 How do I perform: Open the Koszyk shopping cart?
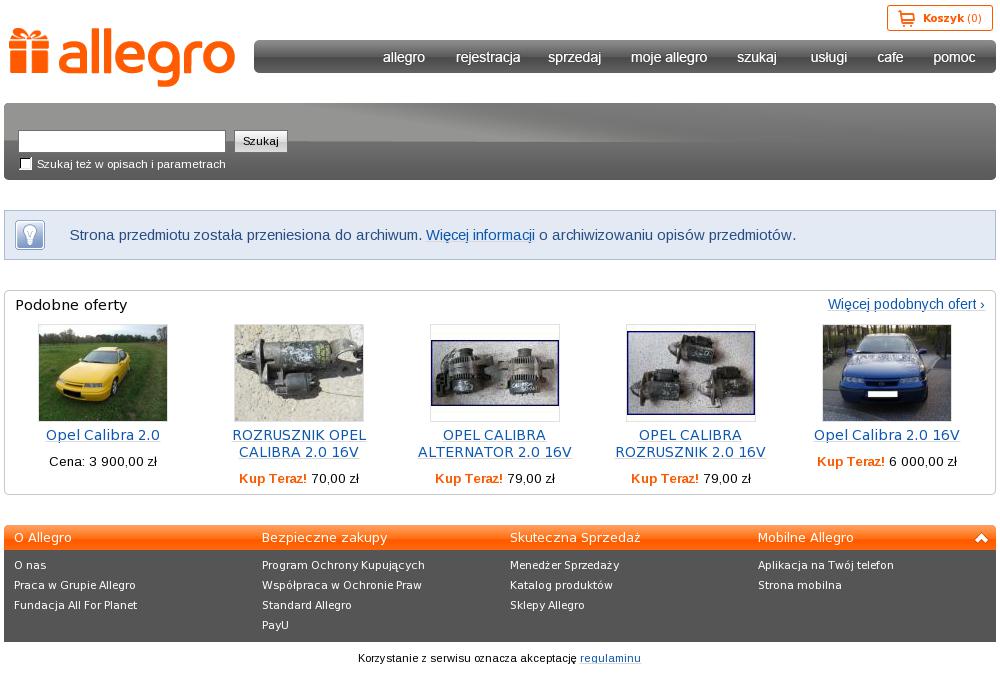click(939, 18)
